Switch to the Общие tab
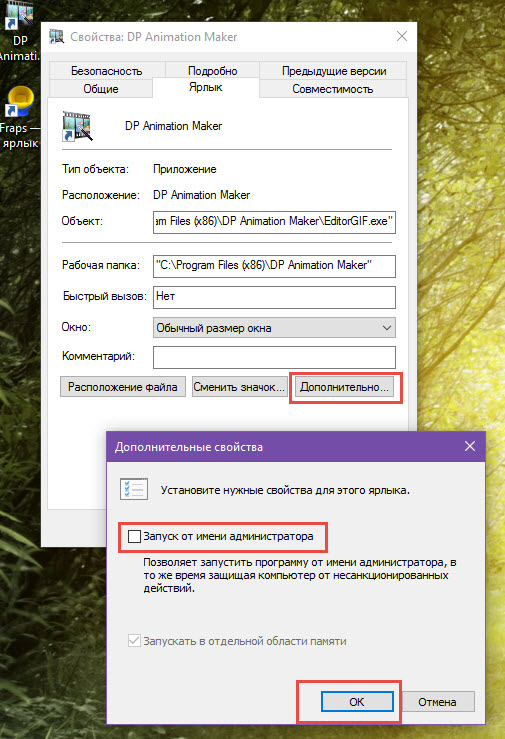 pyautogui.click(x=101, y=89)
